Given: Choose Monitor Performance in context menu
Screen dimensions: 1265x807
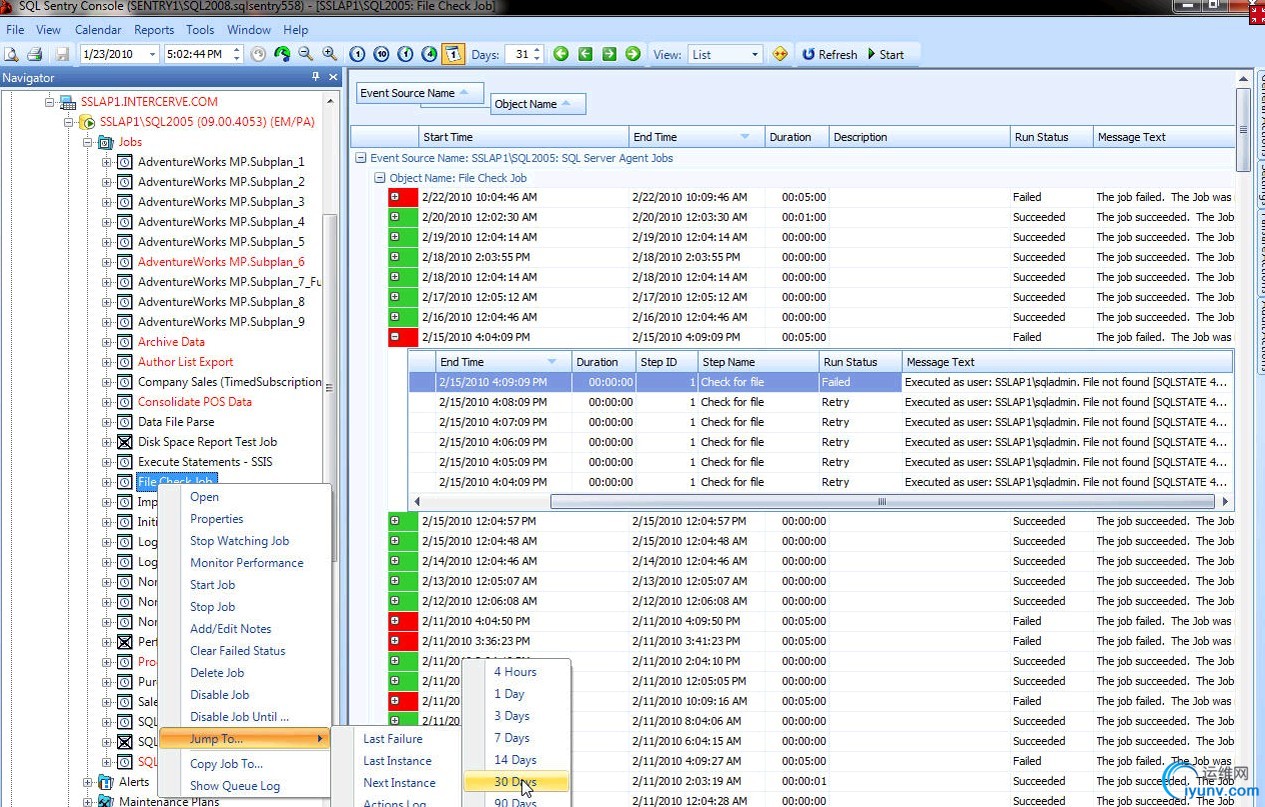Looking at the screenshot, I should click(x=247, y=563).
